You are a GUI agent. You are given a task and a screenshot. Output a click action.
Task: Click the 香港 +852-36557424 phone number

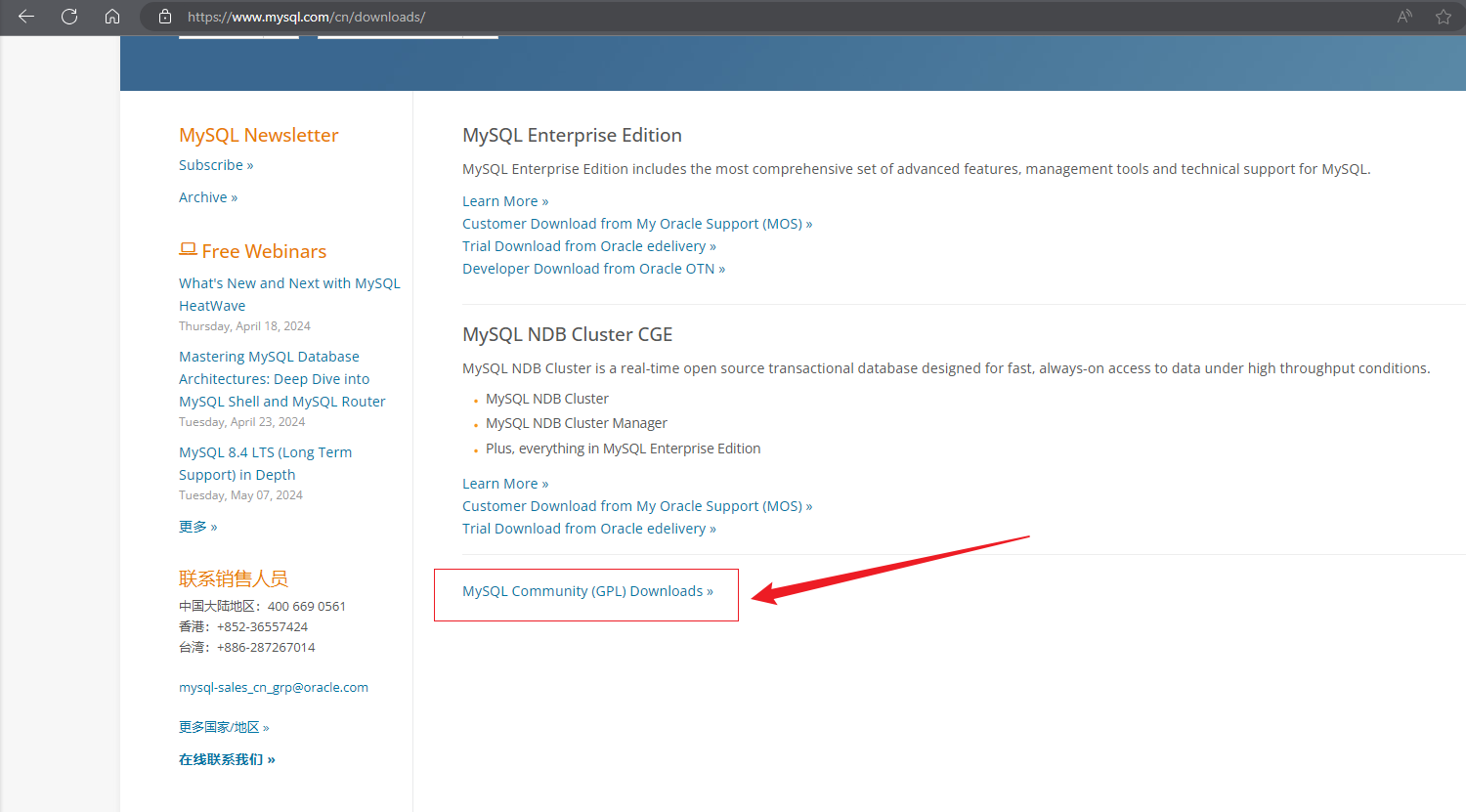tap(243, 626)
